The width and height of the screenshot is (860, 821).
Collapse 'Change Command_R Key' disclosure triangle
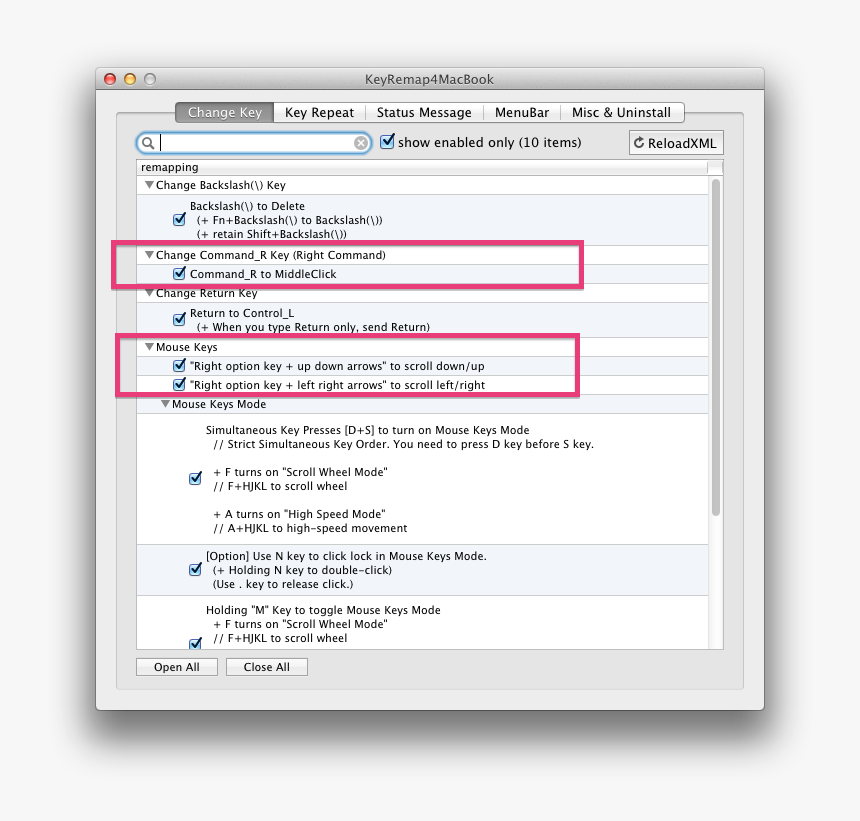point(149,255)
